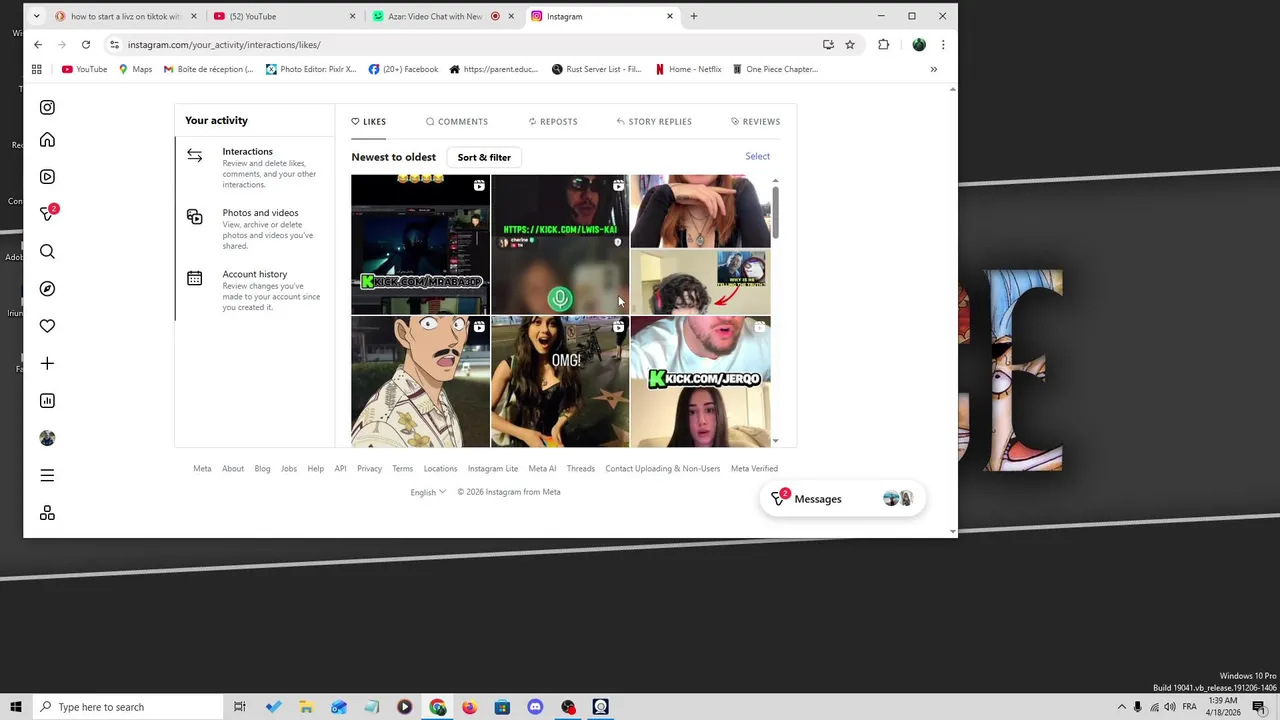Open Task View on taskbar
Image resolution: width=1280 pixels, height=720 pixels.
tap(240, 707)
